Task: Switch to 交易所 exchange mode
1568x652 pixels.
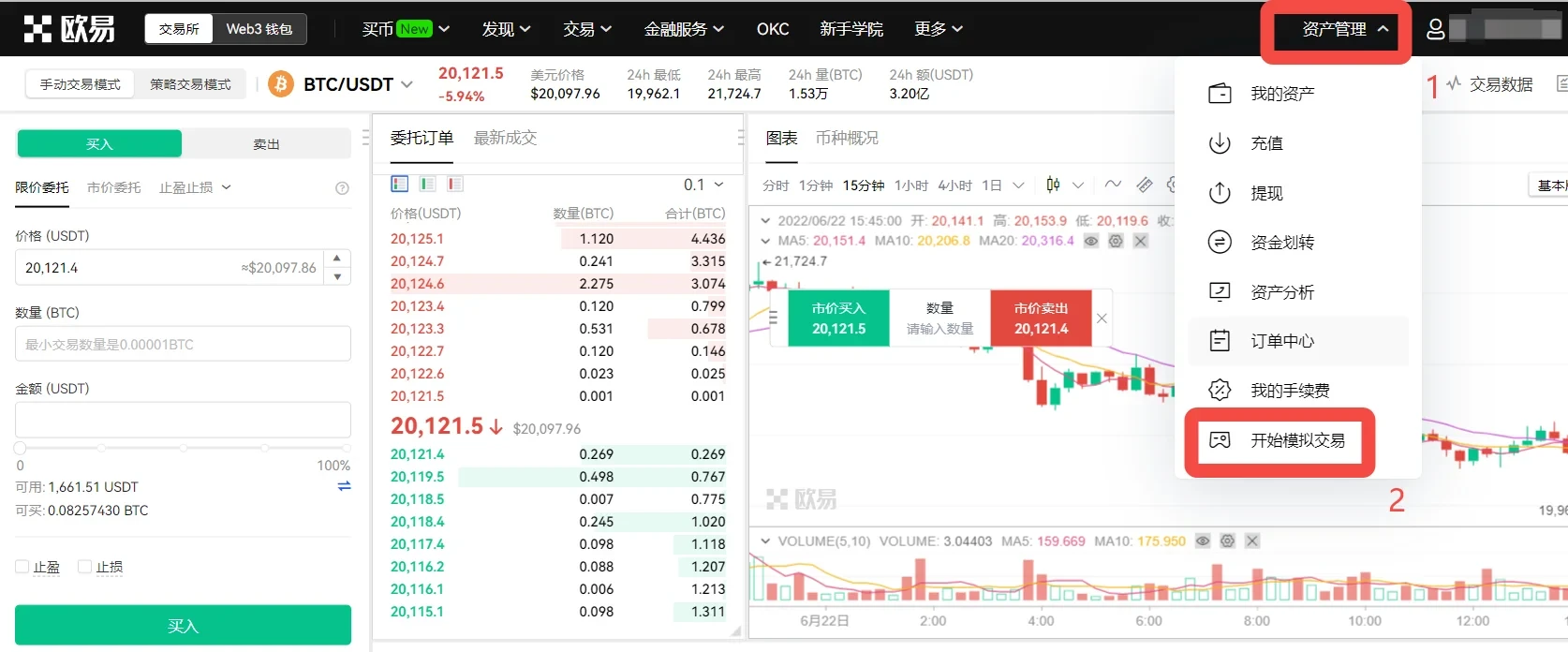Action: pyautogui.click(x=179, y=29)
